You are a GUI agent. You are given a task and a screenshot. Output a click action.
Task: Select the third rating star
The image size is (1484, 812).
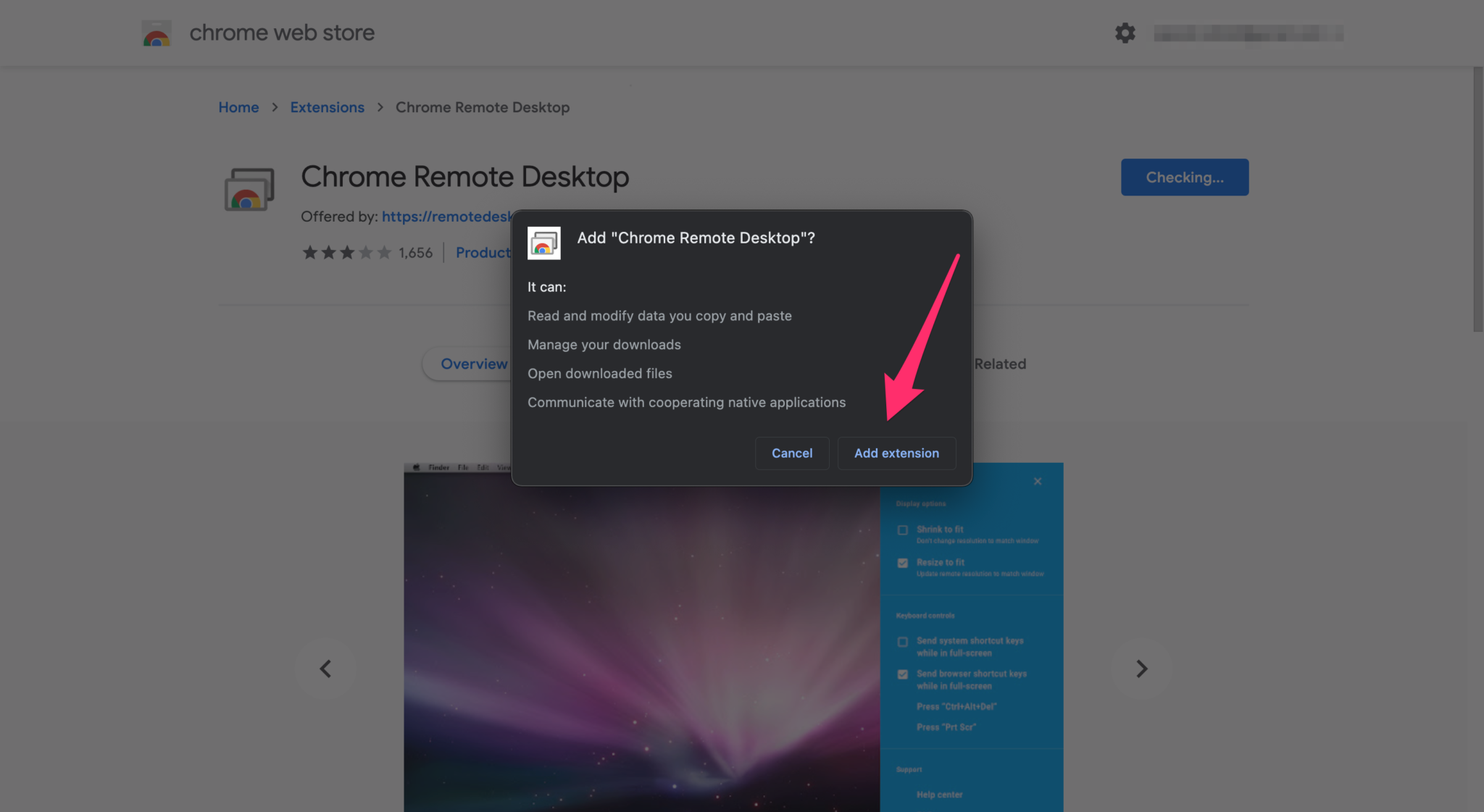pyautogui.click(x=346, y=252)
